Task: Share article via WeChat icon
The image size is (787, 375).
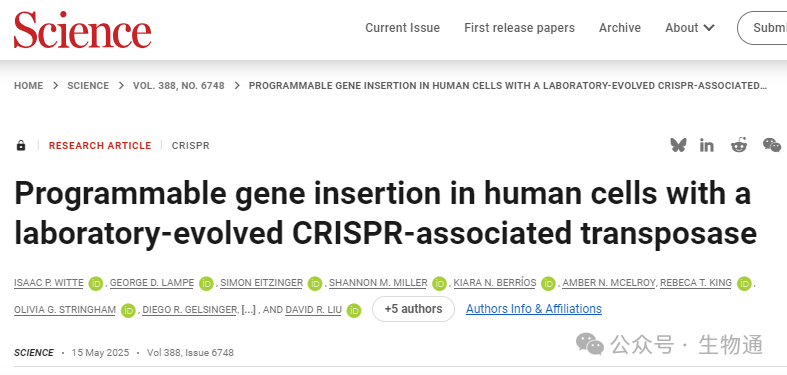Action: click(772, 145)
